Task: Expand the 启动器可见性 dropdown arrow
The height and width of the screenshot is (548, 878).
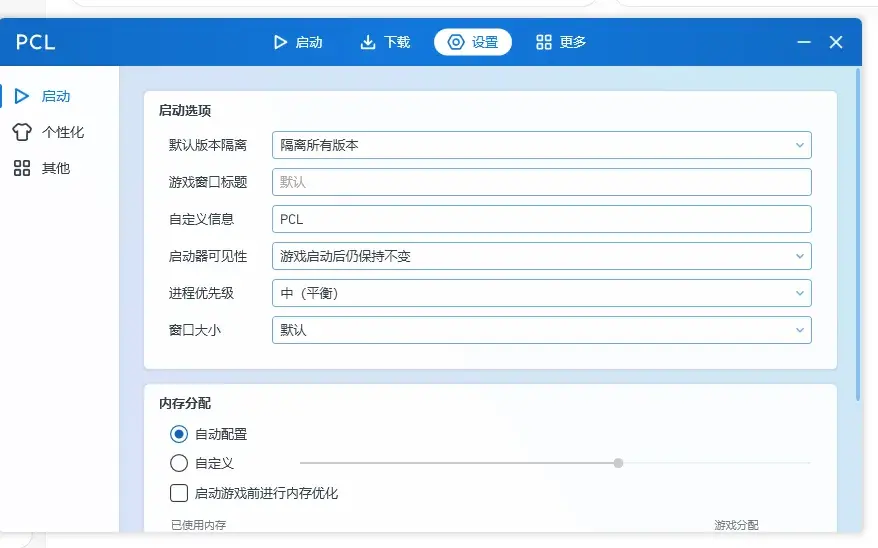Action: [800, 256]
